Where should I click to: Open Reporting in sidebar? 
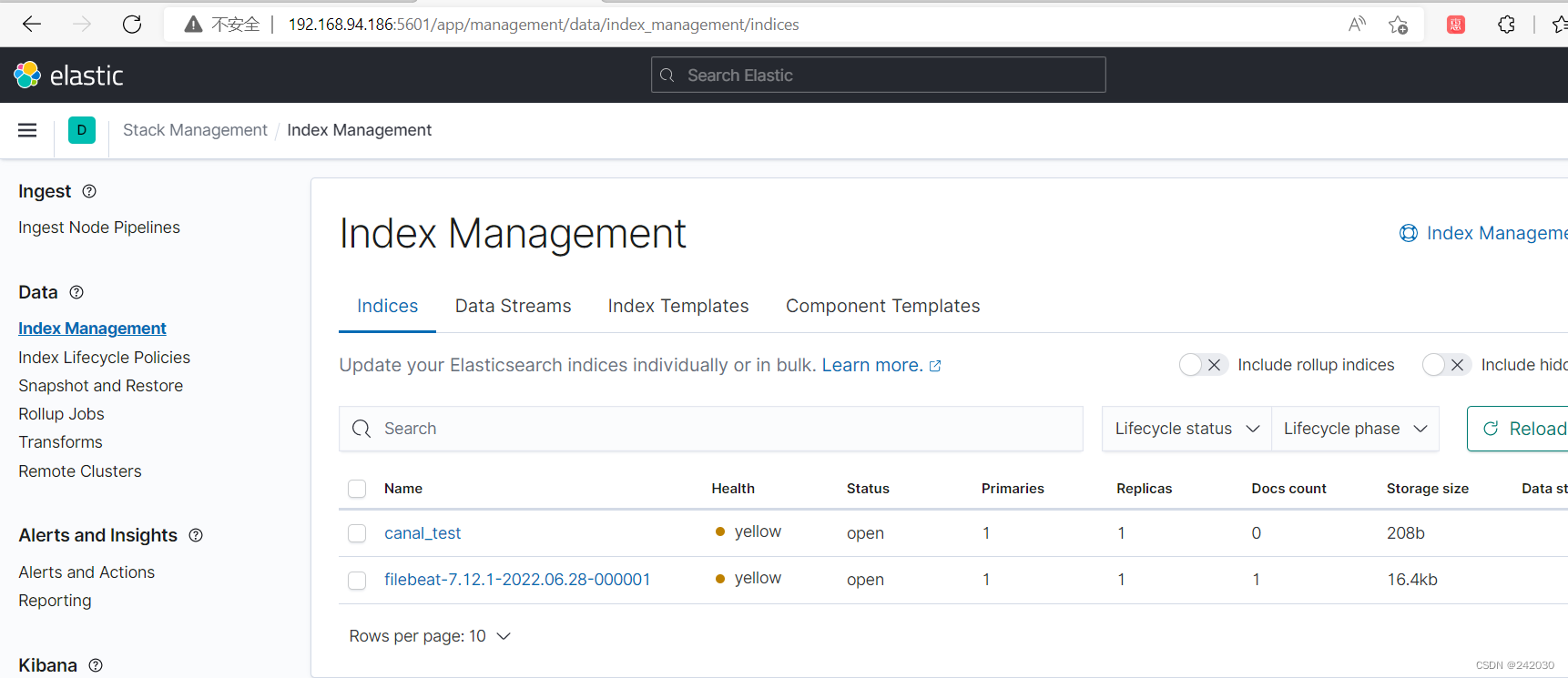[x=55, y=601]
